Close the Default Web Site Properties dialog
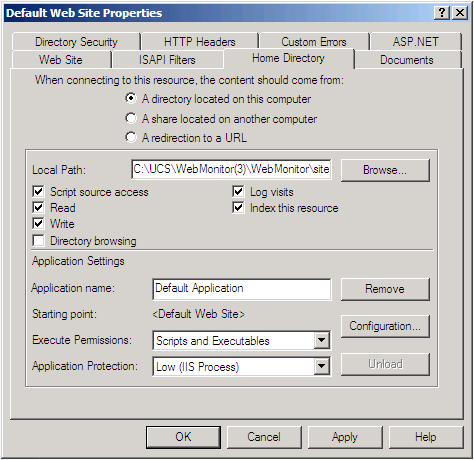The width and height of the screenshot is (474, 460). pos(460,13)
